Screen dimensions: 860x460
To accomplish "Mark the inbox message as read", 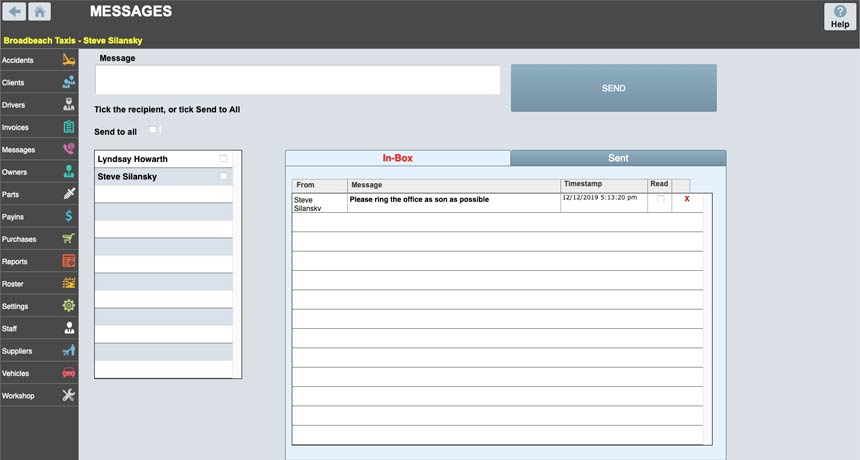I will (x=660, y=200).
